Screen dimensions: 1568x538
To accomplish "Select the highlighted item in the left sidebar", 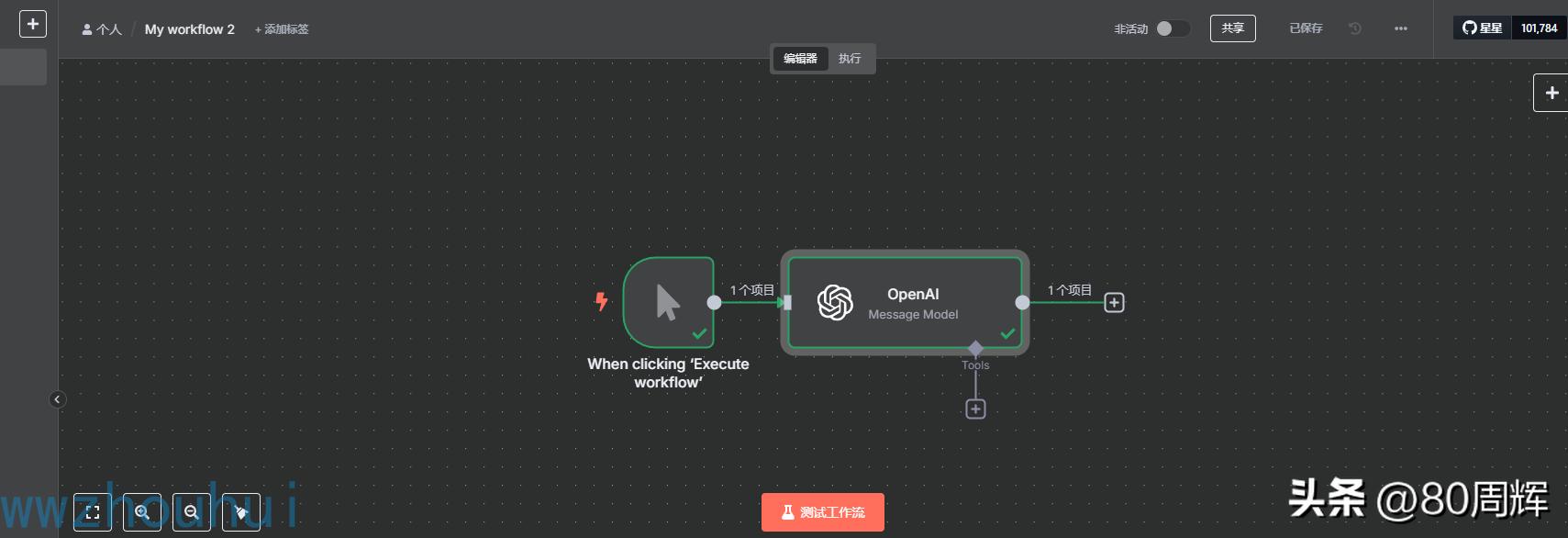I will (x=23, y=67).
